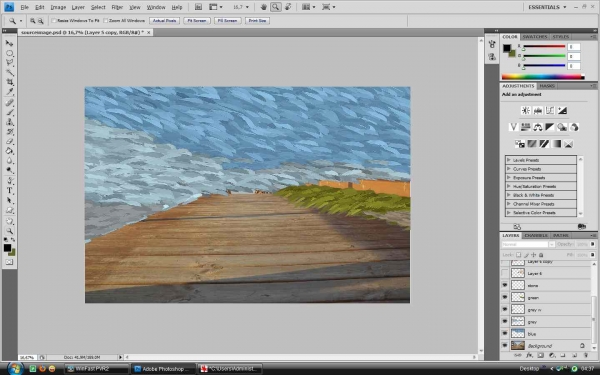This screenshot has width=600, height=375.
Task: Add a Vibrance adjustment
Action: click(x=513, y=127)
